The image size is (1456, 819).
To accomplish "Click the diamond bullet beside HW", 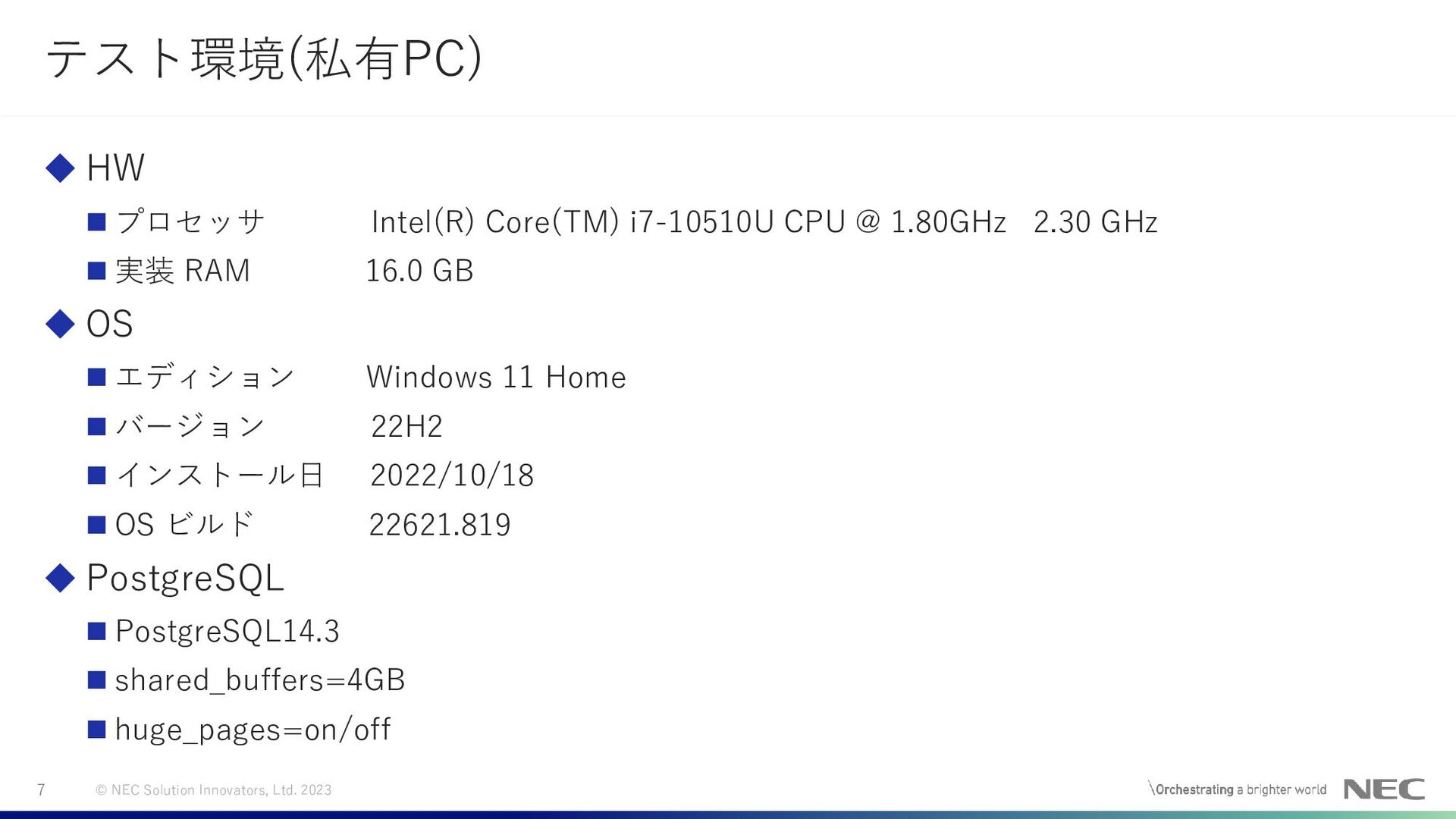I will pos(61,168).
